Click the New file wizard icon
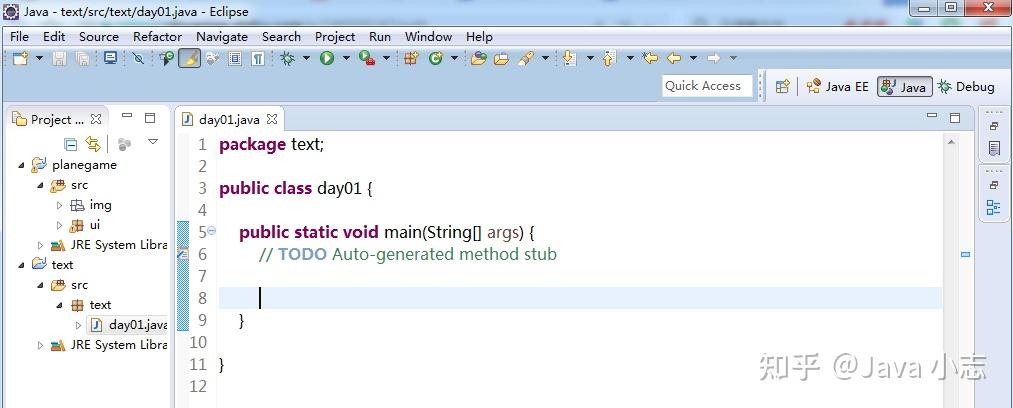This screenshot has height=408, width=1013. click(21, 59)
